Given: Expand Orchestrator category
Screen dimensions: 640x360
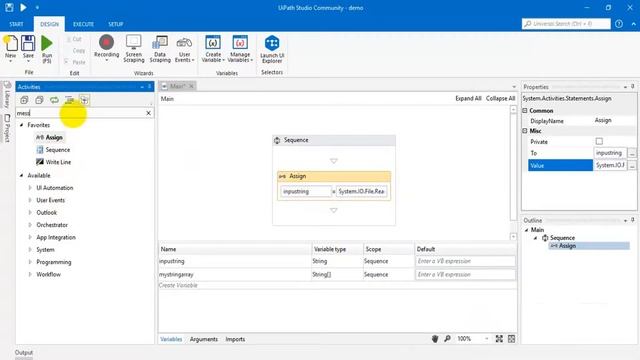Looking at the screenshot, I should click(30, 225).
